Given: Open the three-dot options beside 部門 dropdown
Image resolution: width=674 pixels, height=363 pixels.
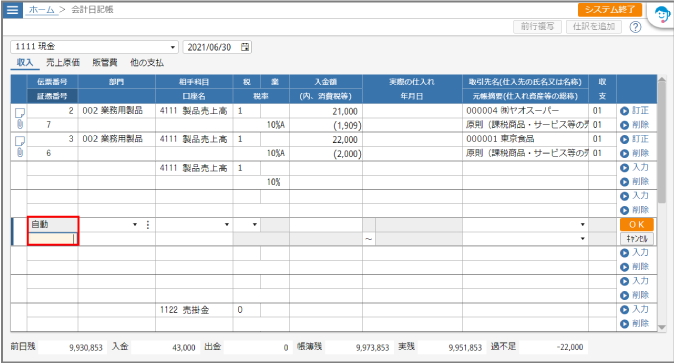Looking at the screenshot, I should (148, 225).
